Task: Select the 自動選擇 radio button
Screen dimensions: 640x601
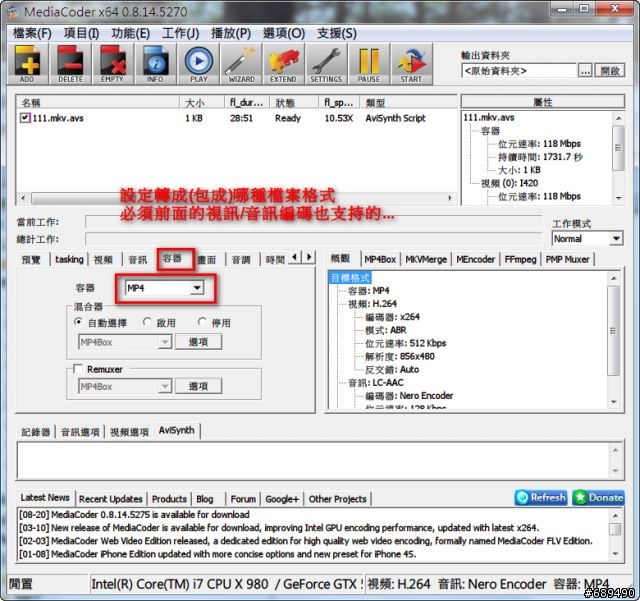Action: coord(78,322)
